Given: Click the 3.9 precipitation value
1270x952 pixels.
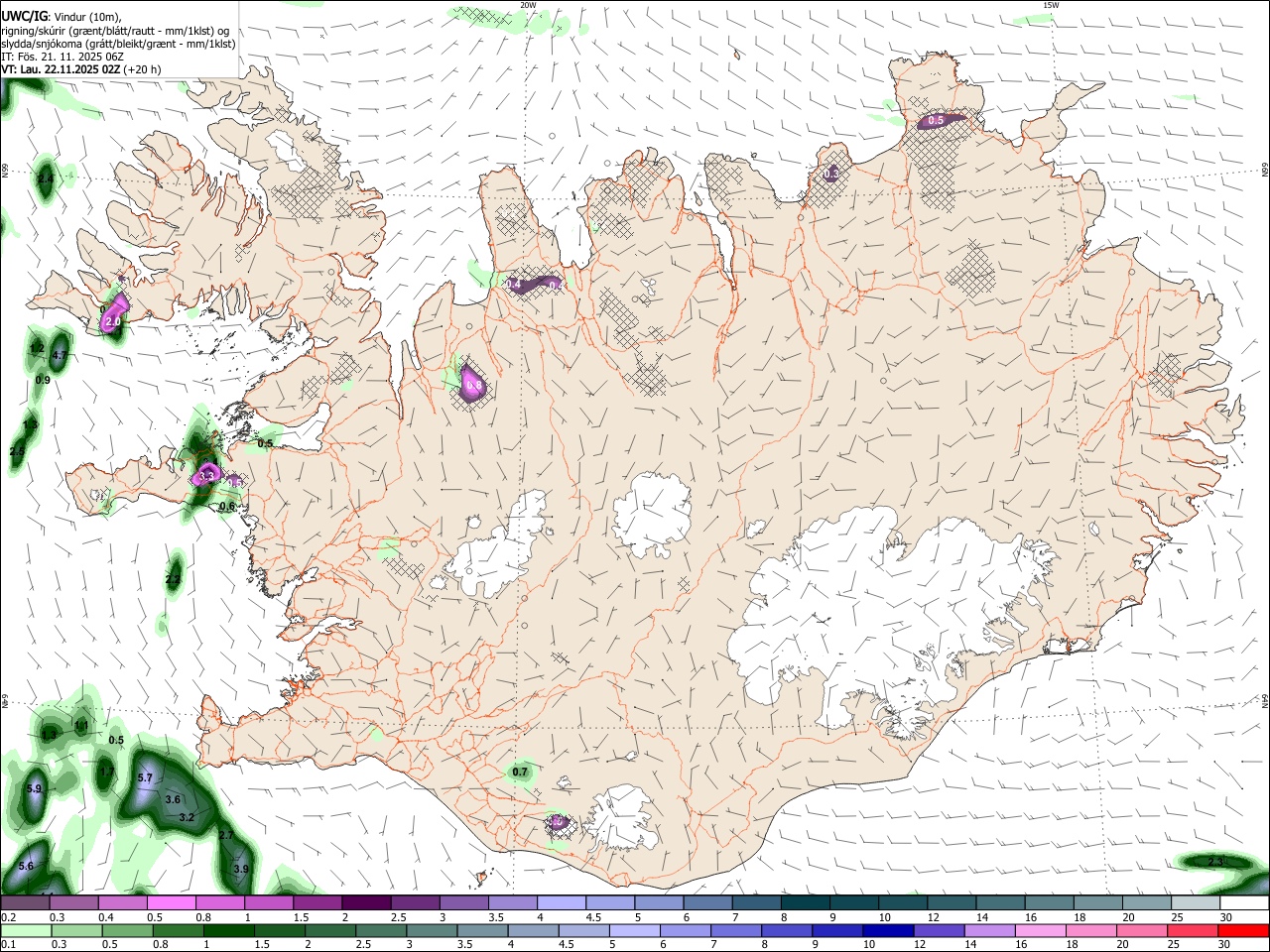Looking at the screenshot, I should [241, 869].
